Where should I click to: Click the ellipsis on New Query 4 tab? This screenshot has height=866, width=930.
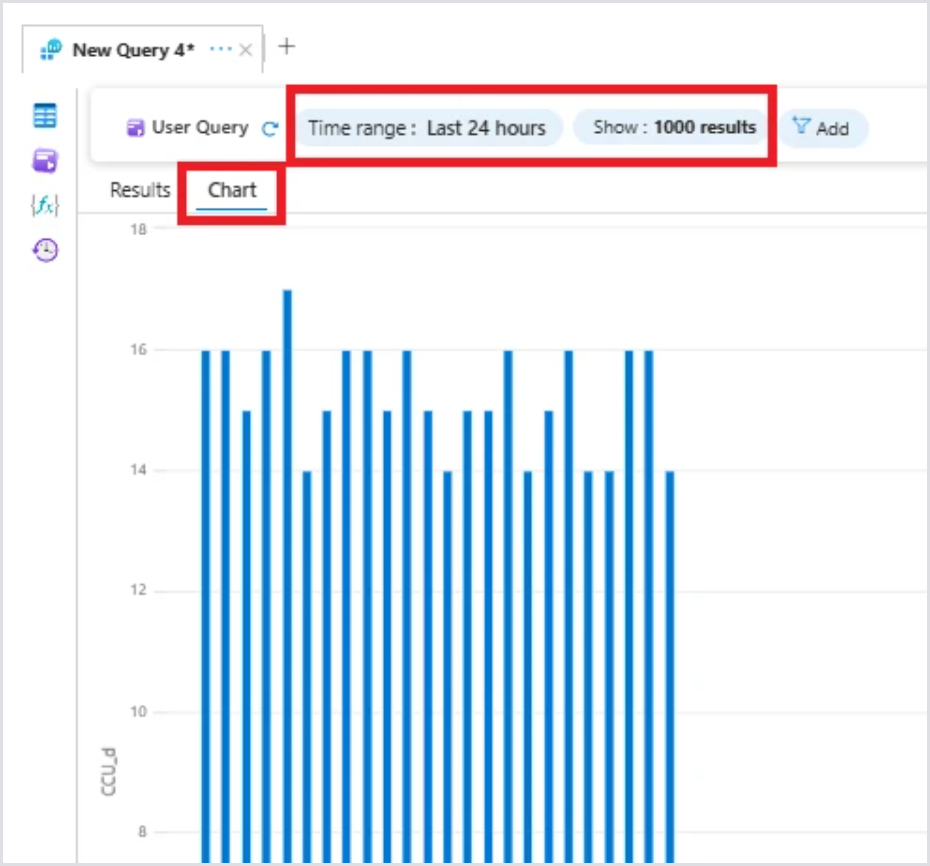220,50
